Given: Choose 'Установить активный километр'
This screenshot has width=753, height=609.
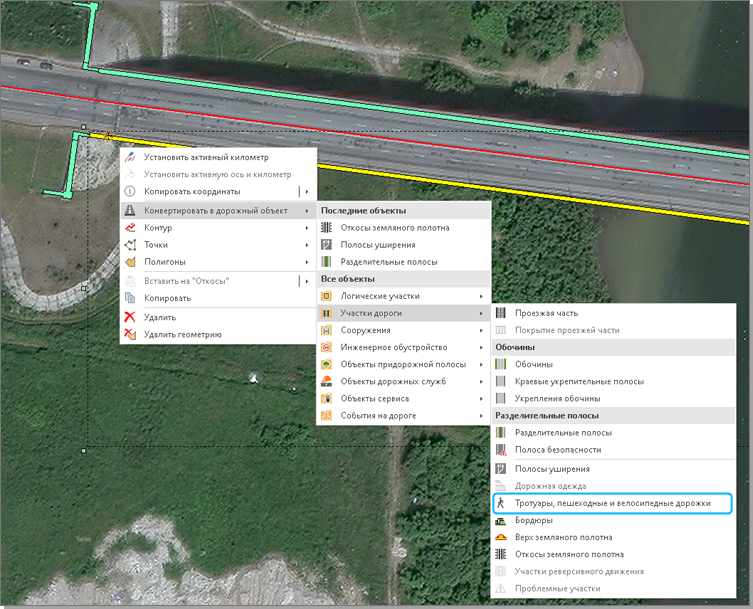Looking at the screenshot, I should pyautogui.click(x=218, y=157).
